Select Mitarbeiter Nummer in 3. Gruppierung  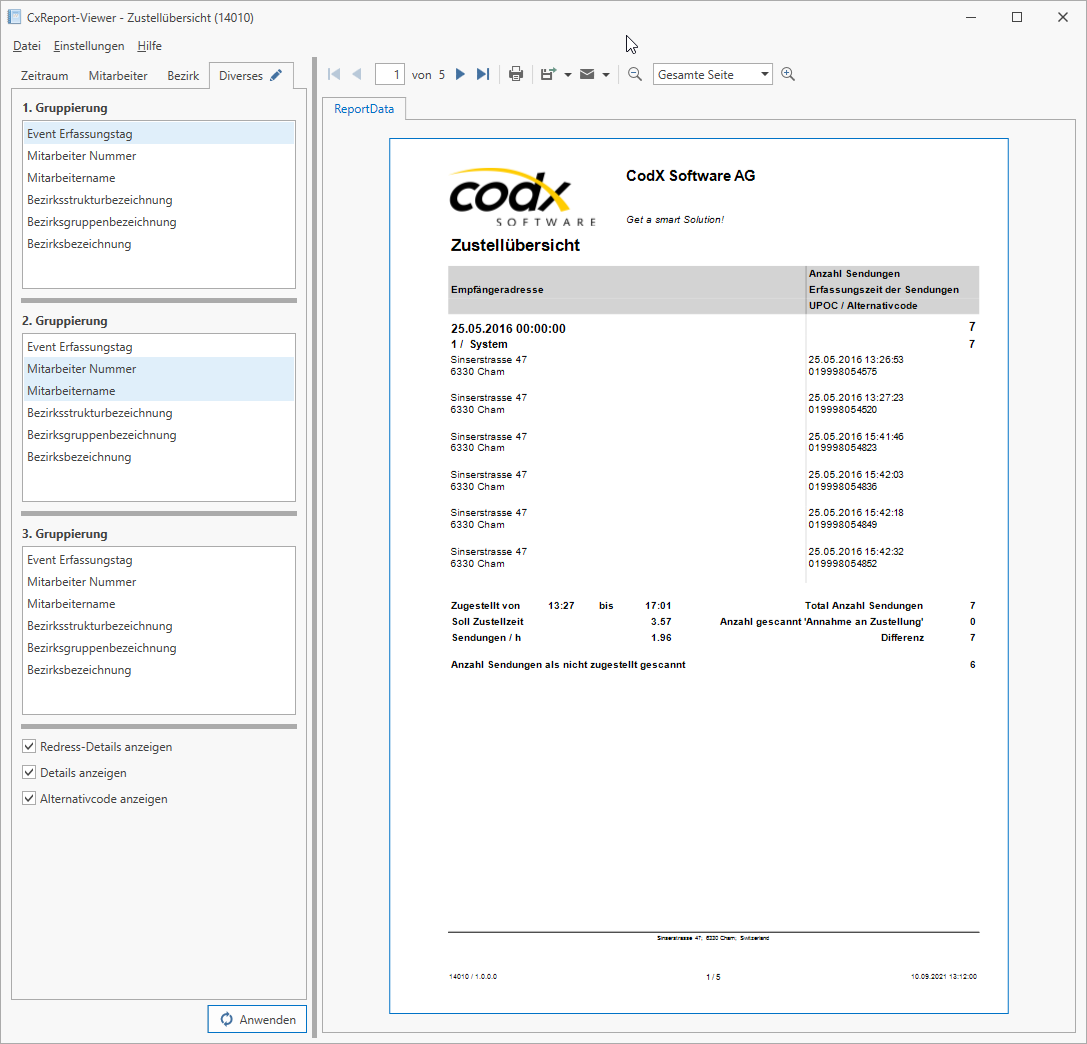tap(159, 582)
